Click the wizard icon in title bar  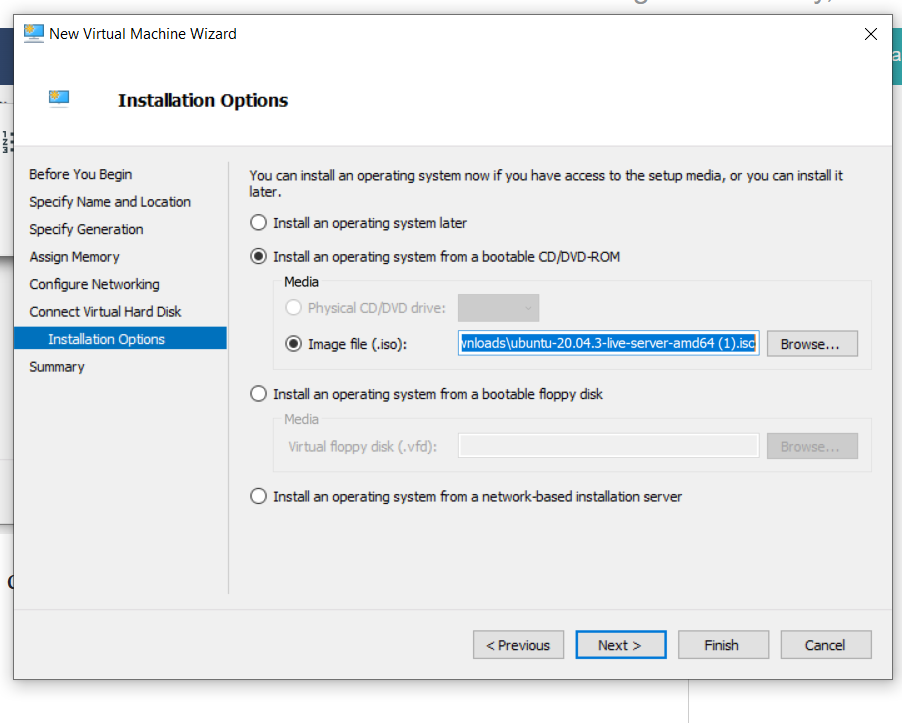[34, 33]
